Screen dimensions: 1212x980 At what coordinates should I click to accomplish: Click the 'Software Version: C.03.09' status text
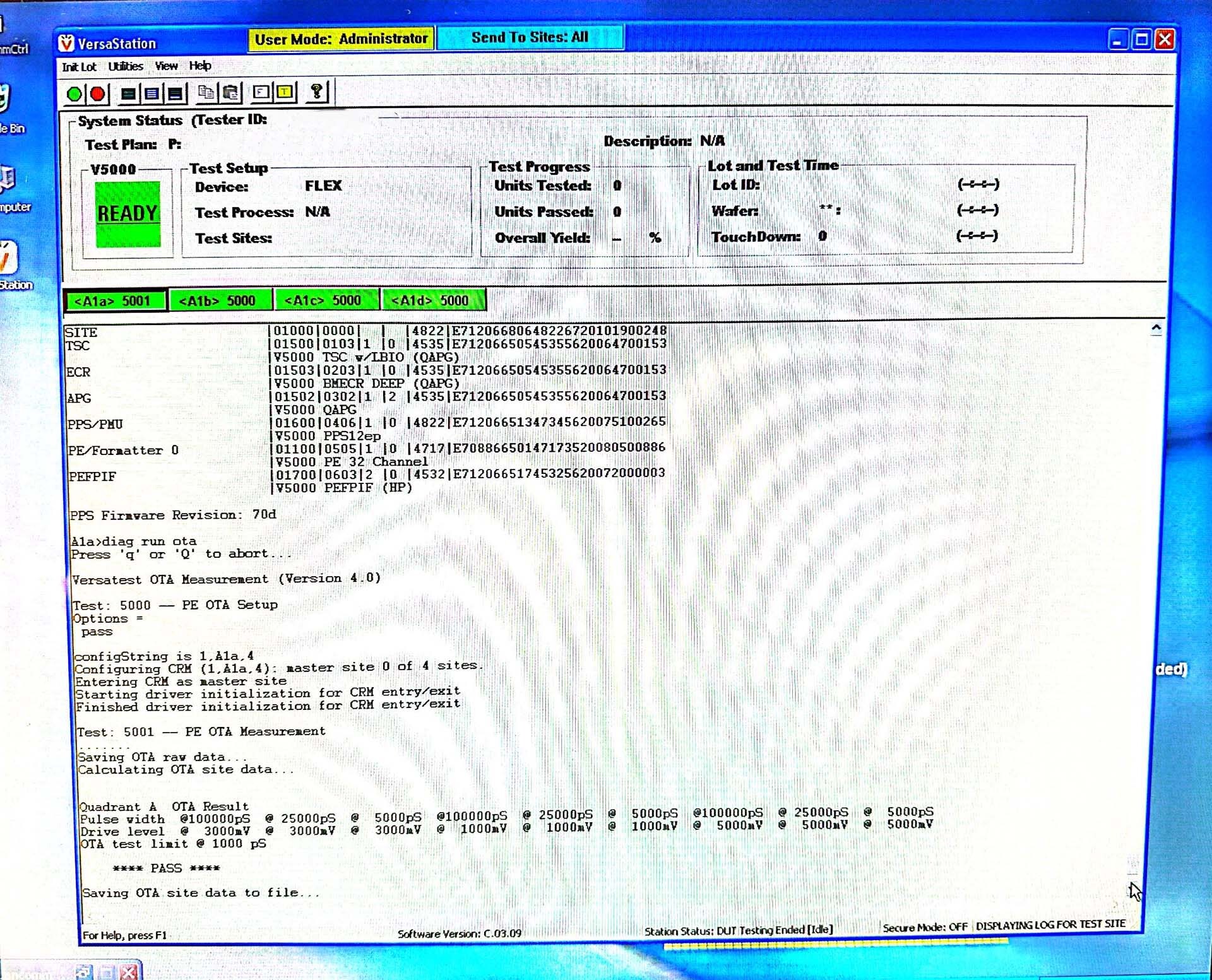pyautogui.click(x=459, y=933)
